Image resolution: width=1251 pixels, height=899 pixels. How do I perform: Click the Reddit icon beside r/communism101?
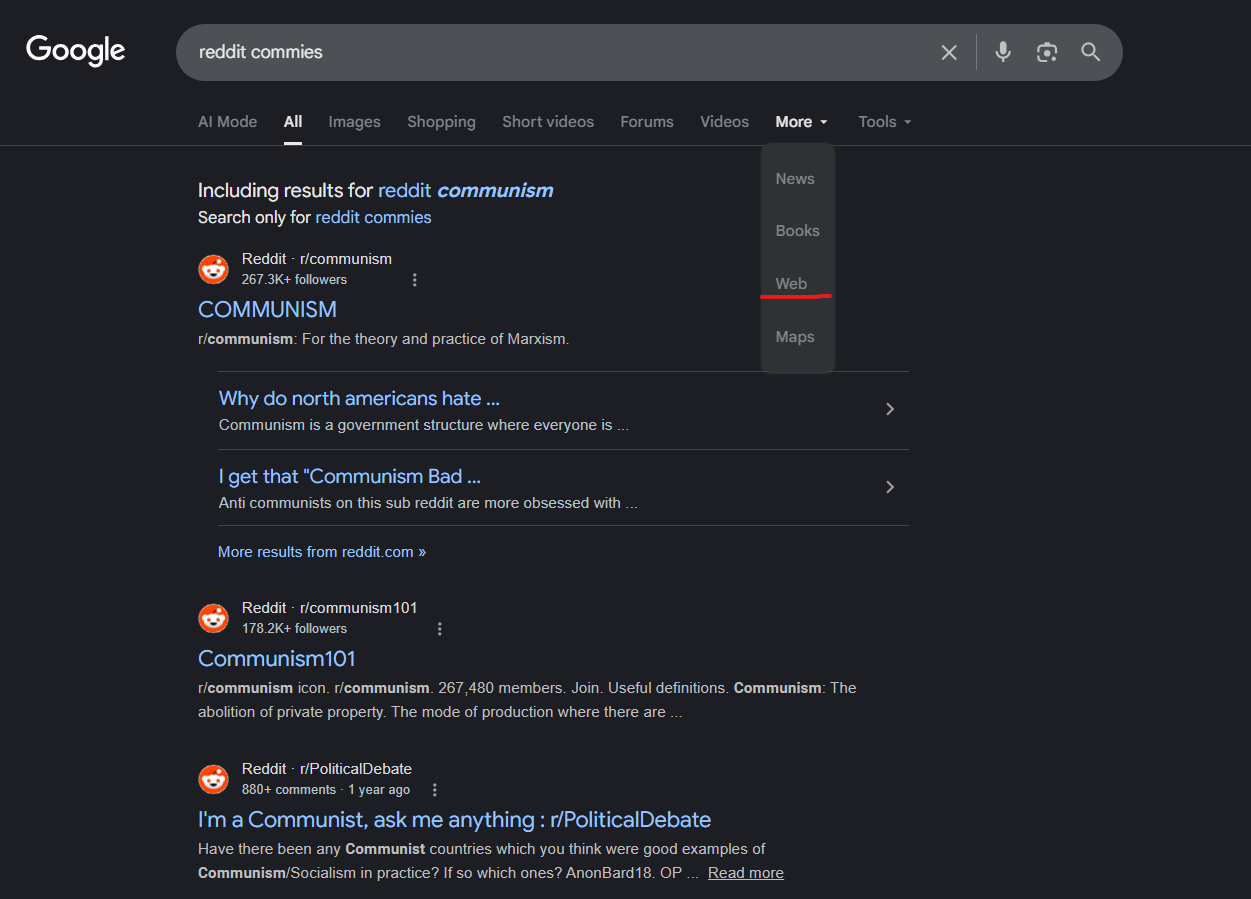(x=213, y=619)
